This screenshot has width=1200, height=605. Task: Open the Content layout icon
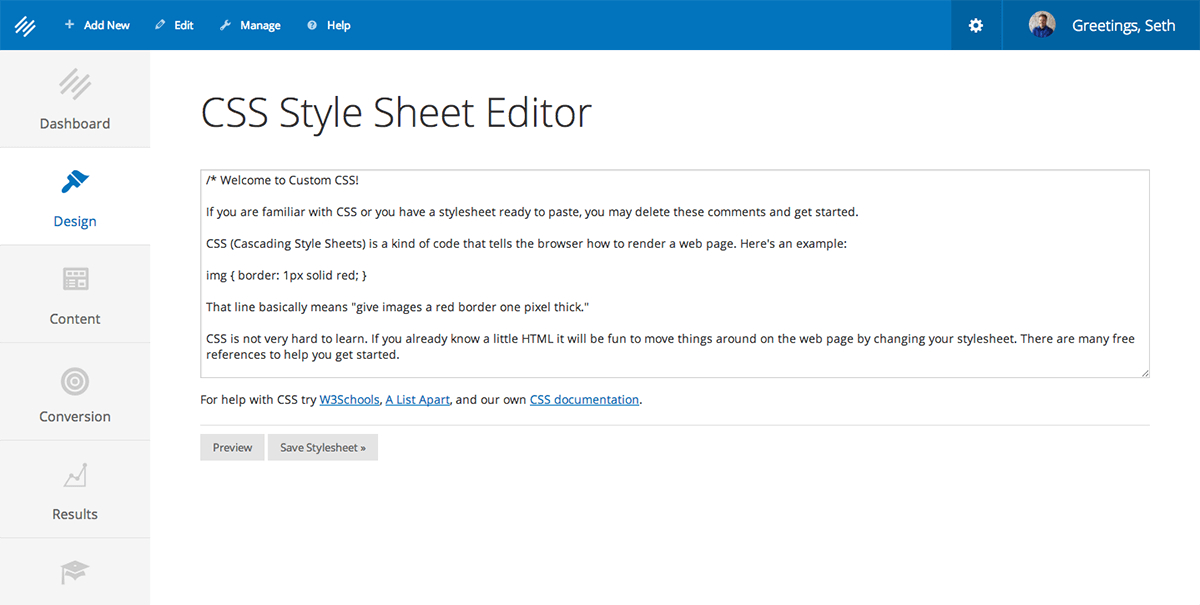[x=75, y=279]
